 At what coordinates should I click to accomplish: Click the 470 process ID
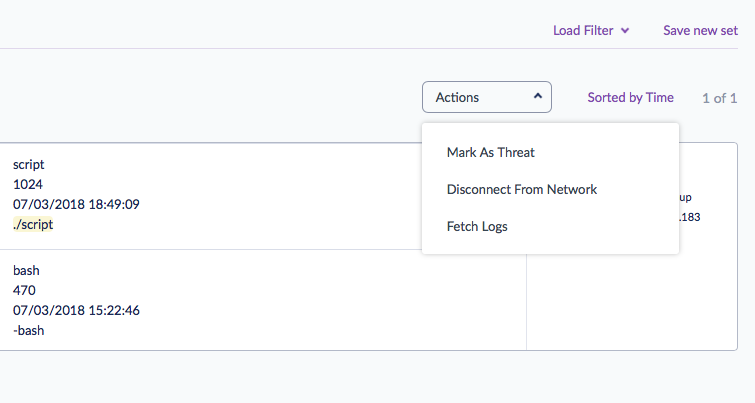(24, 290)
